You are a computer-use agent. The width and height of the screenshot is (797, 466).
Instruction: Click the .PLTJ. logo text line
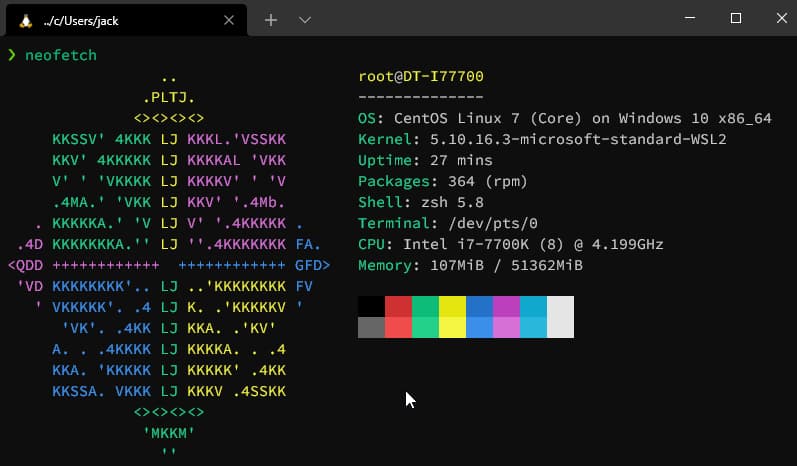pos(169,97)
